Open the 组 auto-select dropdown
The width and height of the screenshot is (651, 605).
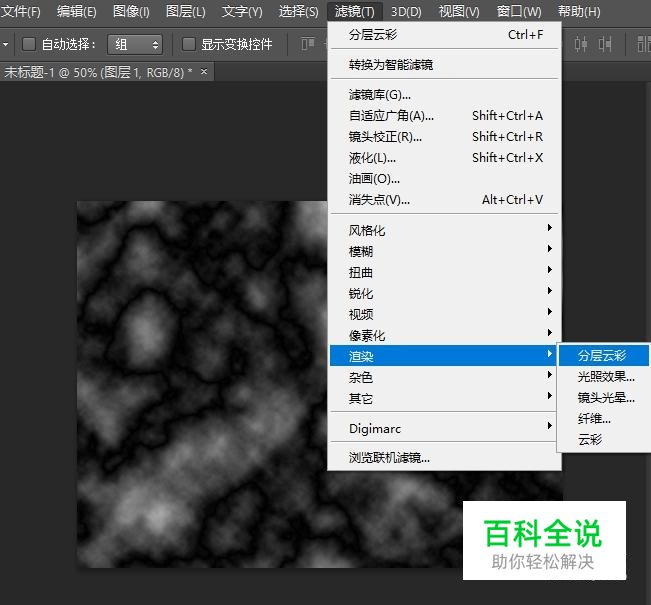[135, 44]
